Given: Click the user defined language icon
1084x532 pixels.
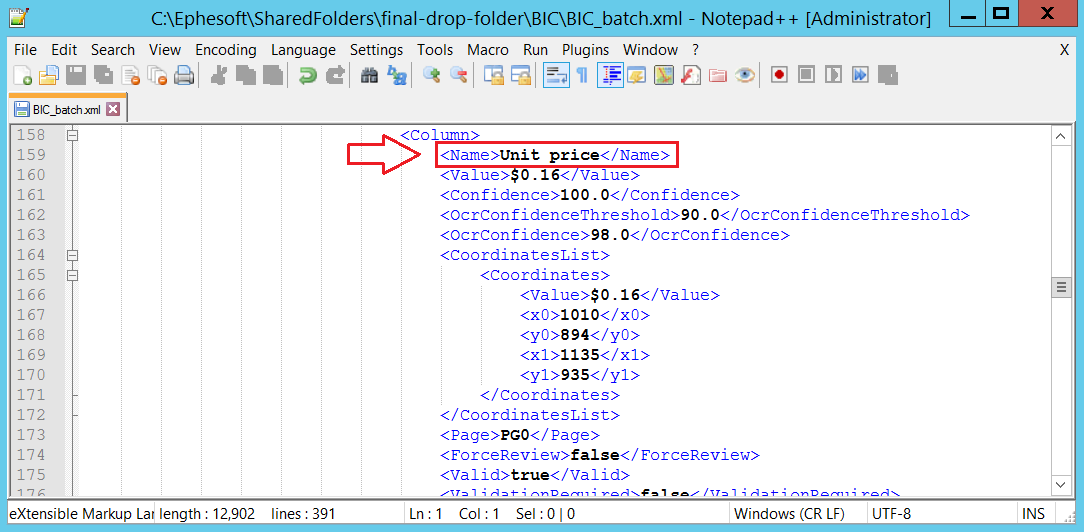Looking at the screenshot, I should [636, 75].
